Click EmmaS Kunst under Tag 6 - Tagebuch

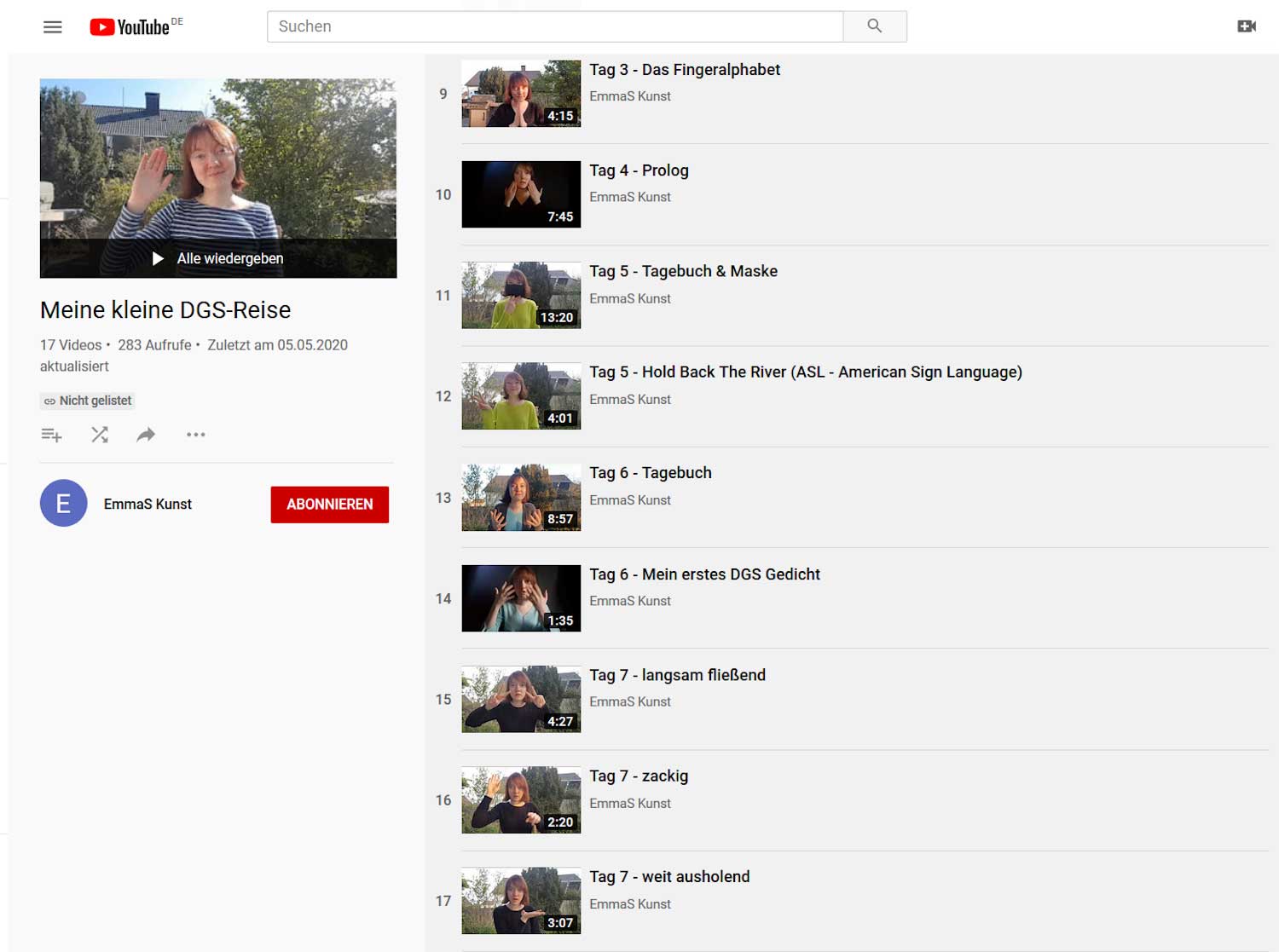(630, 500)
